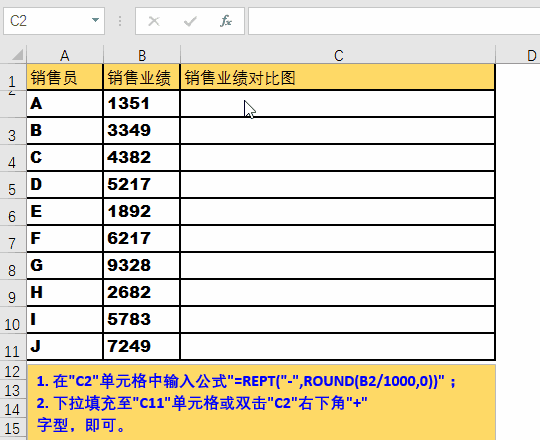Select column A header
The image size is (540, 440).
click(65, 55)
